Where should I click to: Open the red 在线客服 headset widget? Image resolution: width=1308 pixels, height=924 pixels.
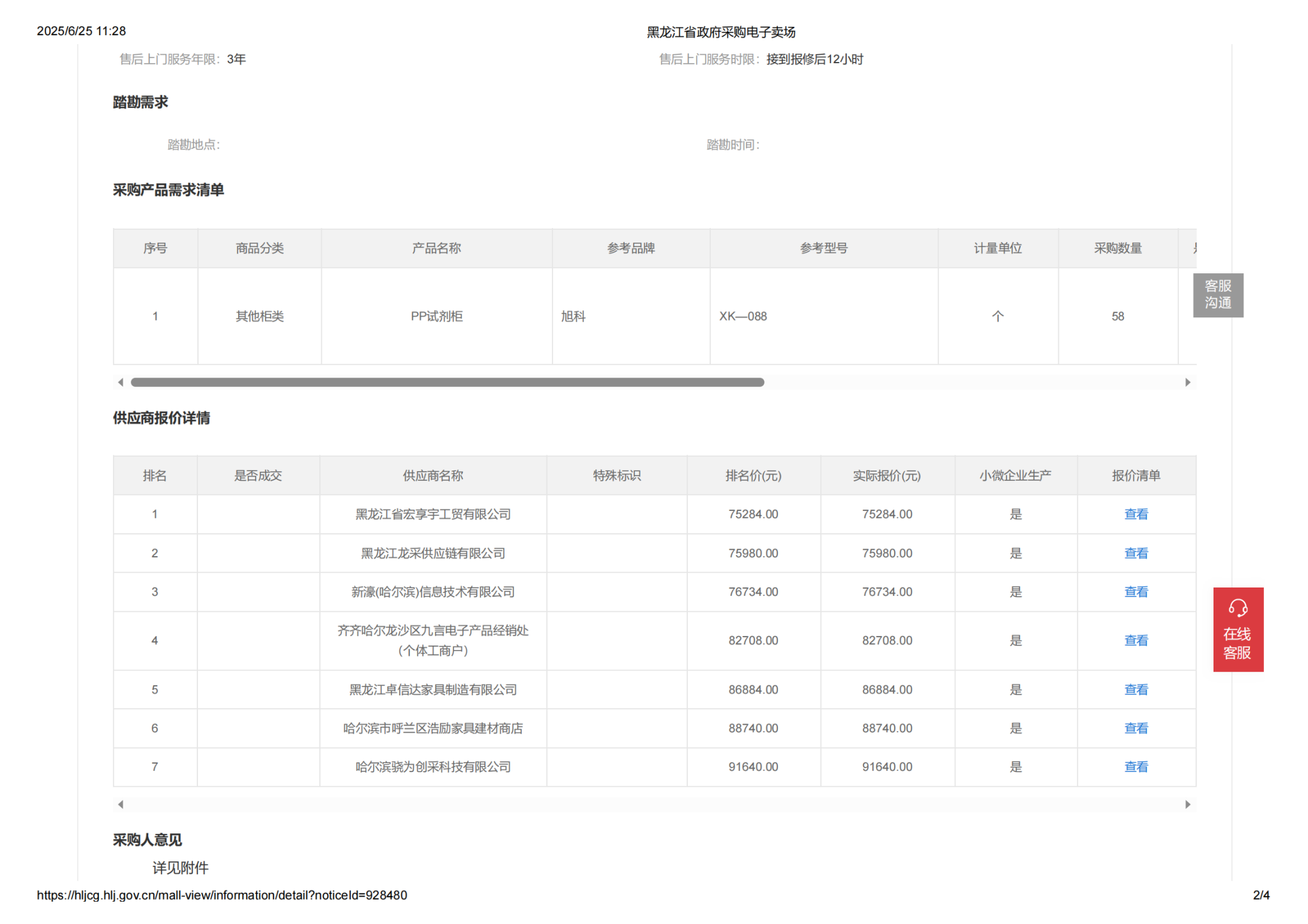(1238, 629)
